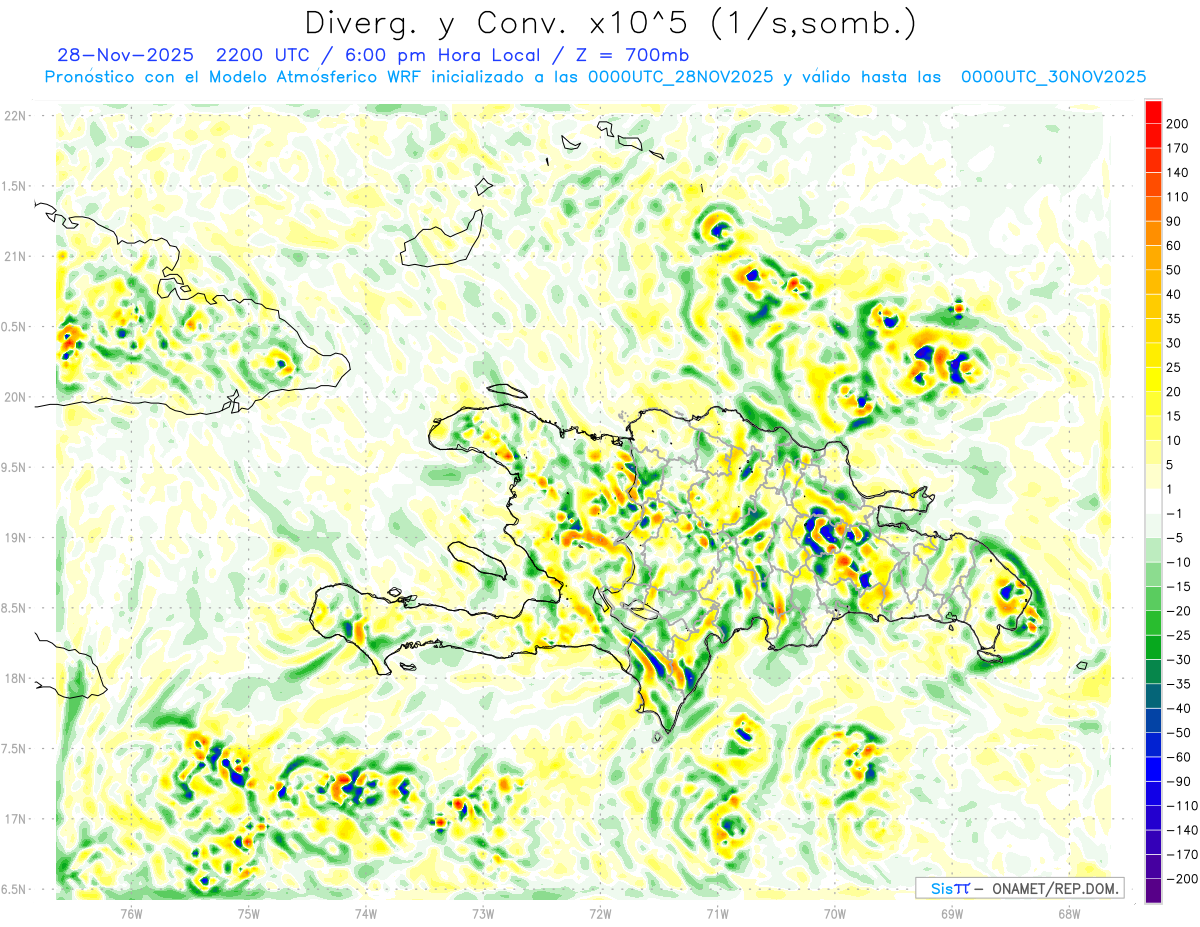
Task: Click the "-170" colorbar label
Action: [x=1182, y=854]
